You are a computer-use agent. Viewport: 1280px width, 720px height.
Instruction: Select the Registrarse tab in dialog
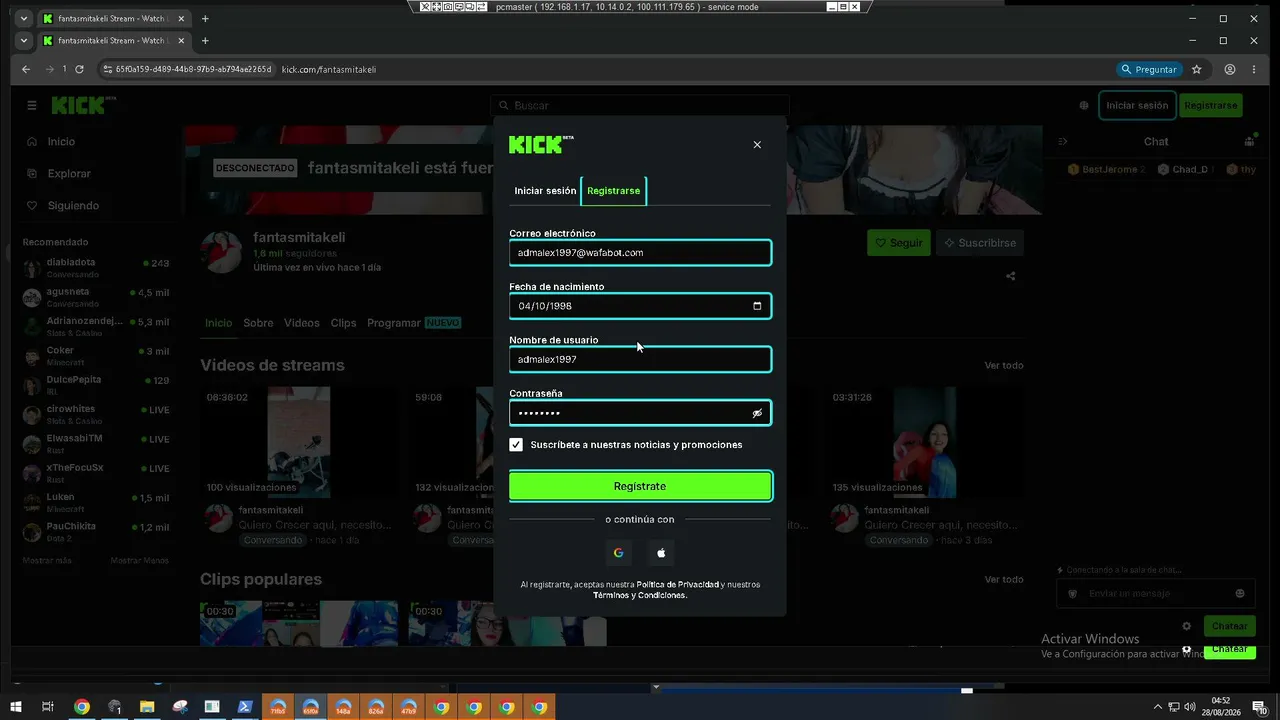point(614,191)
